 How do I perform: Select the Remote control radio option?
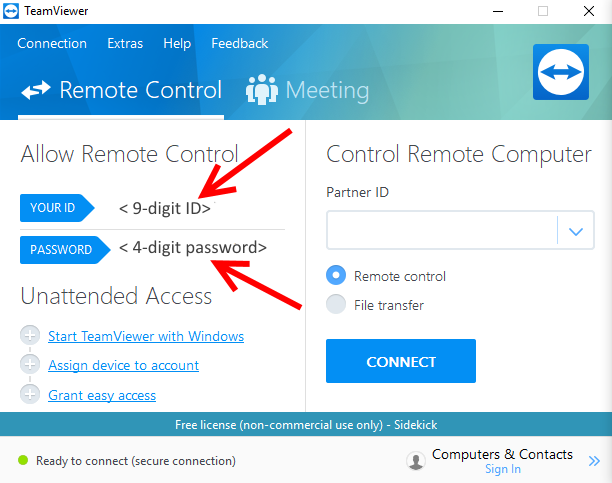336,275
